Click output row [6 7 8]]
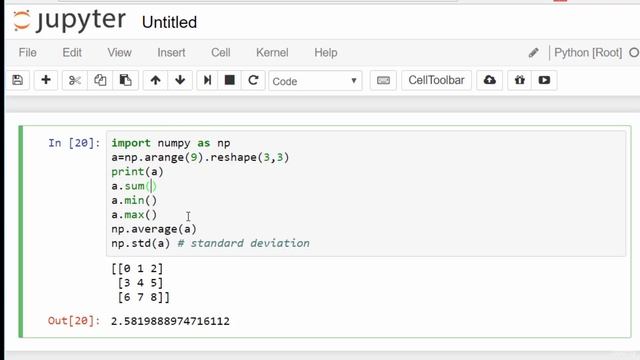640x360 pixels. click(x=144, y=297)
